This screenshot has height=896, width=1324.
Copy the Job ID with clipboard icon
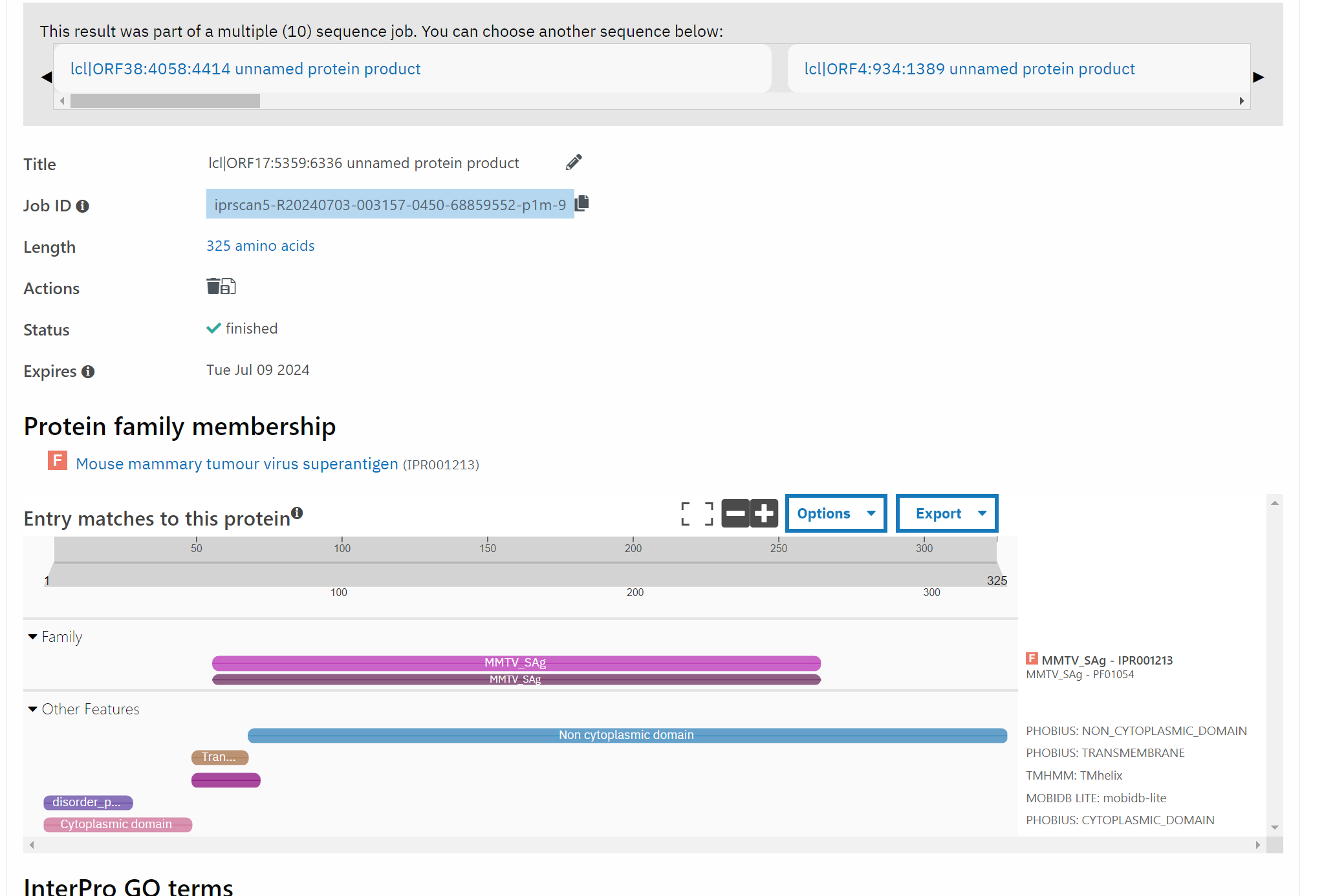pyautogui.click(x=581, y=203)
